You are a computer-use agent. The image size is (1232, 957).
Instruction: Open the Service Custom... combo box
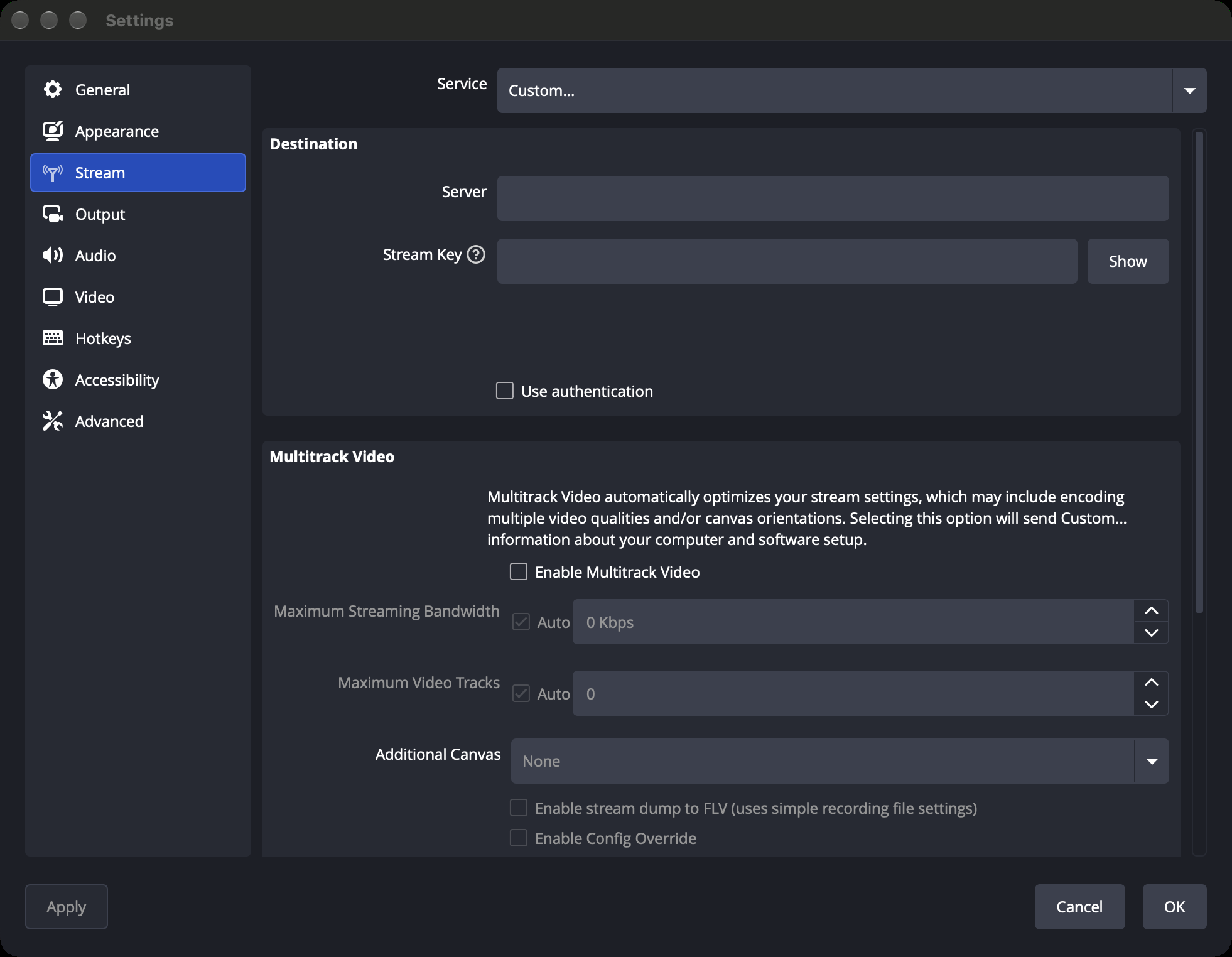[851, 90]
